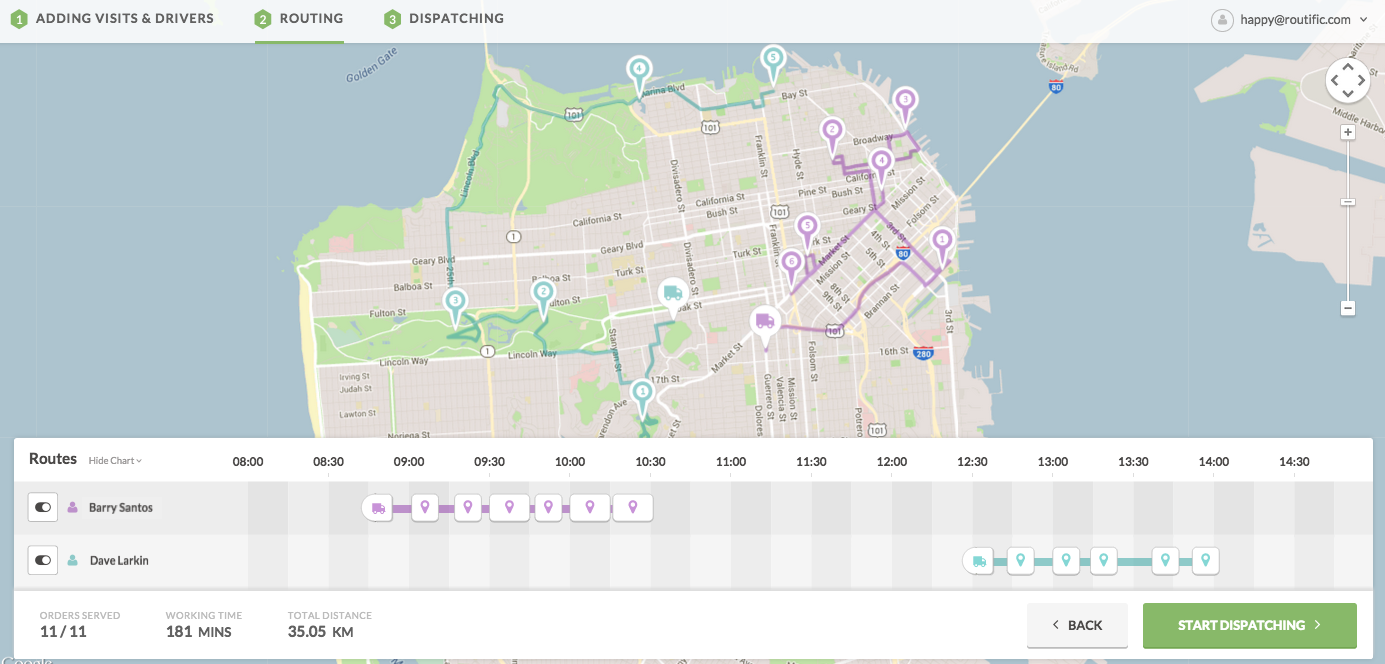This screenshot has height=664, width=1385.
Task: Zoom in with the map plus button
Action: point(1348,132)
